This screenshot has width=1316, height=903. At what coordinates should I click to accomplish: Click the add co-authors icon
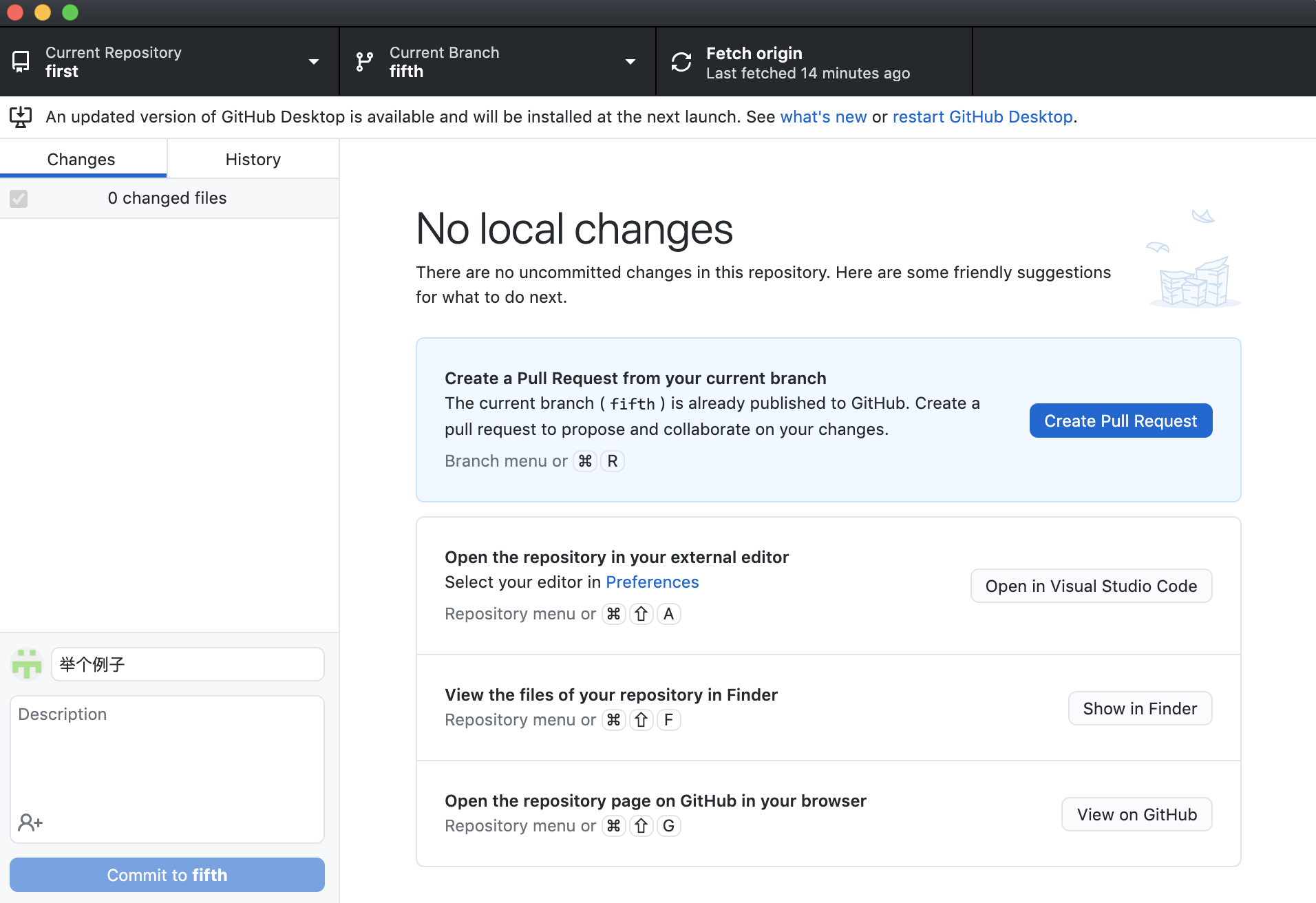click(30, 822)
